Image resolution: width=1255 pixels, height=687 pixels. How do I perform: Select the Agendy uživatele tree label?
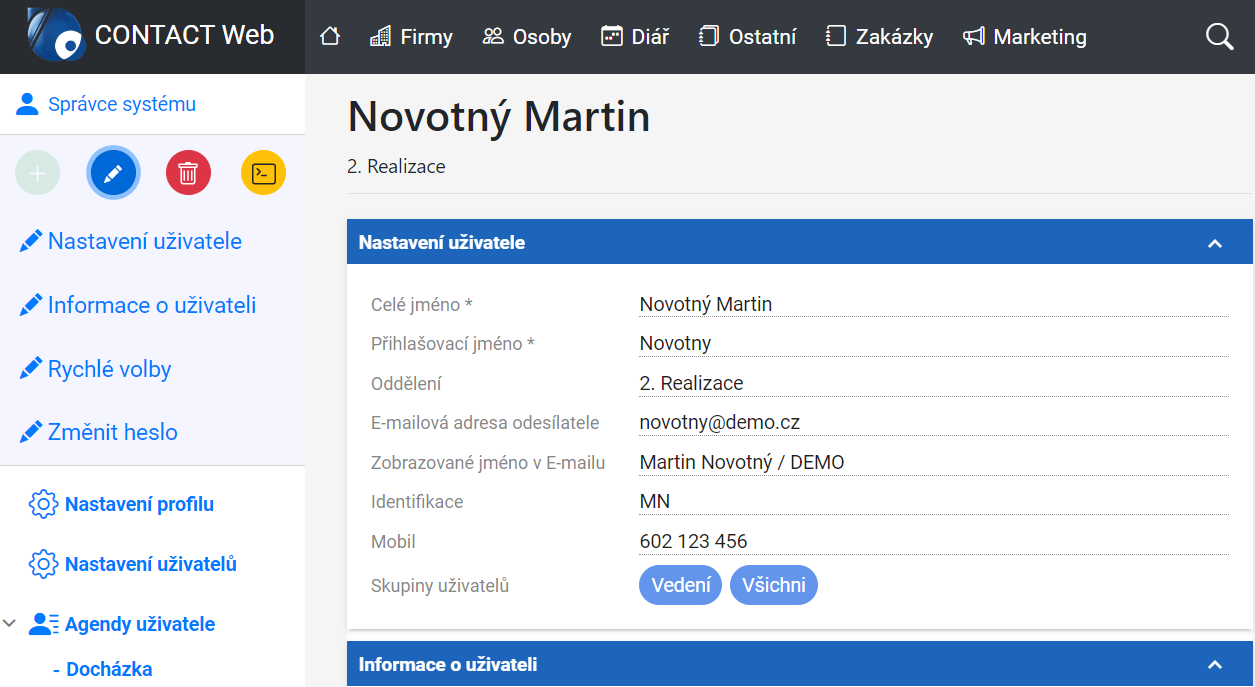click(x=140, y=624)
